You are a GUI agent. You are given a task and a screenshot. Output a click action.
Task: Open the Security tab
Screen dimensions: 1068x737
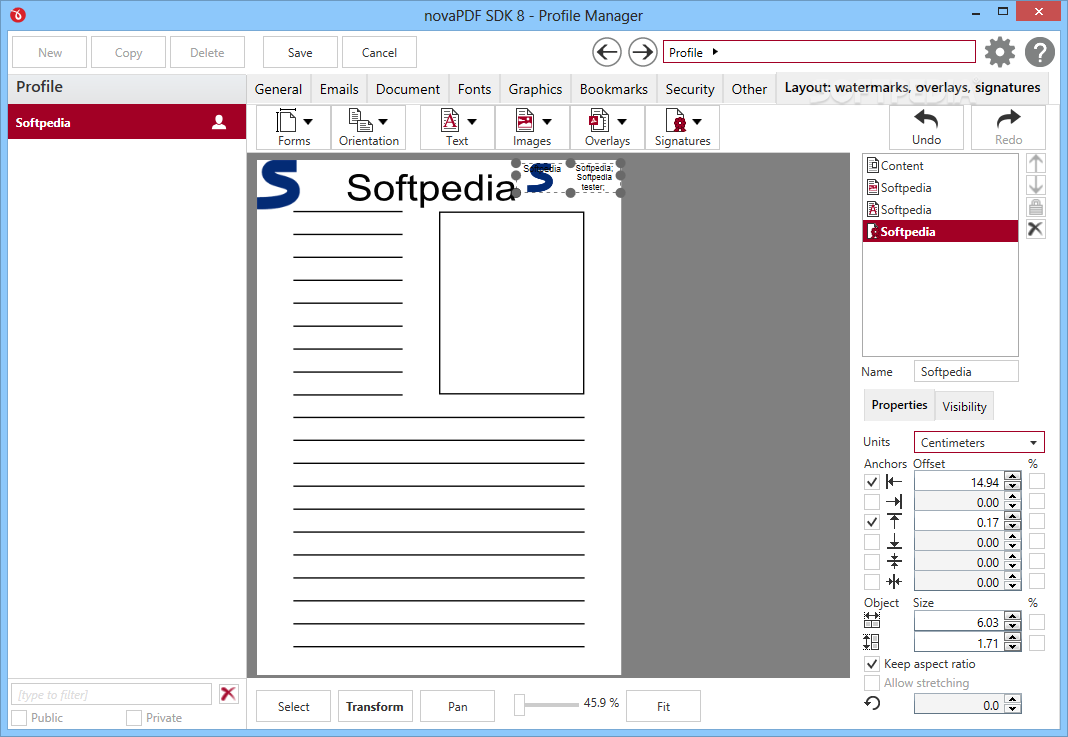tap(690, 89)
